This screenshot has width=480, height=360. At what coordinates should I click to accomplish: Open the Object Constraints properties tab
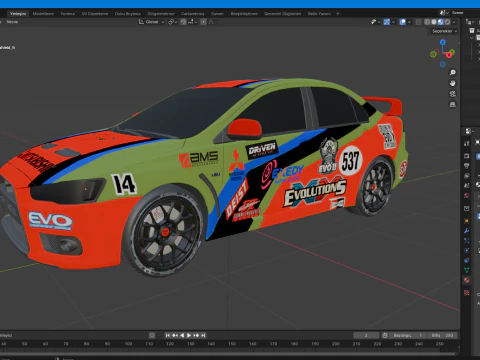tap(467, 260)
